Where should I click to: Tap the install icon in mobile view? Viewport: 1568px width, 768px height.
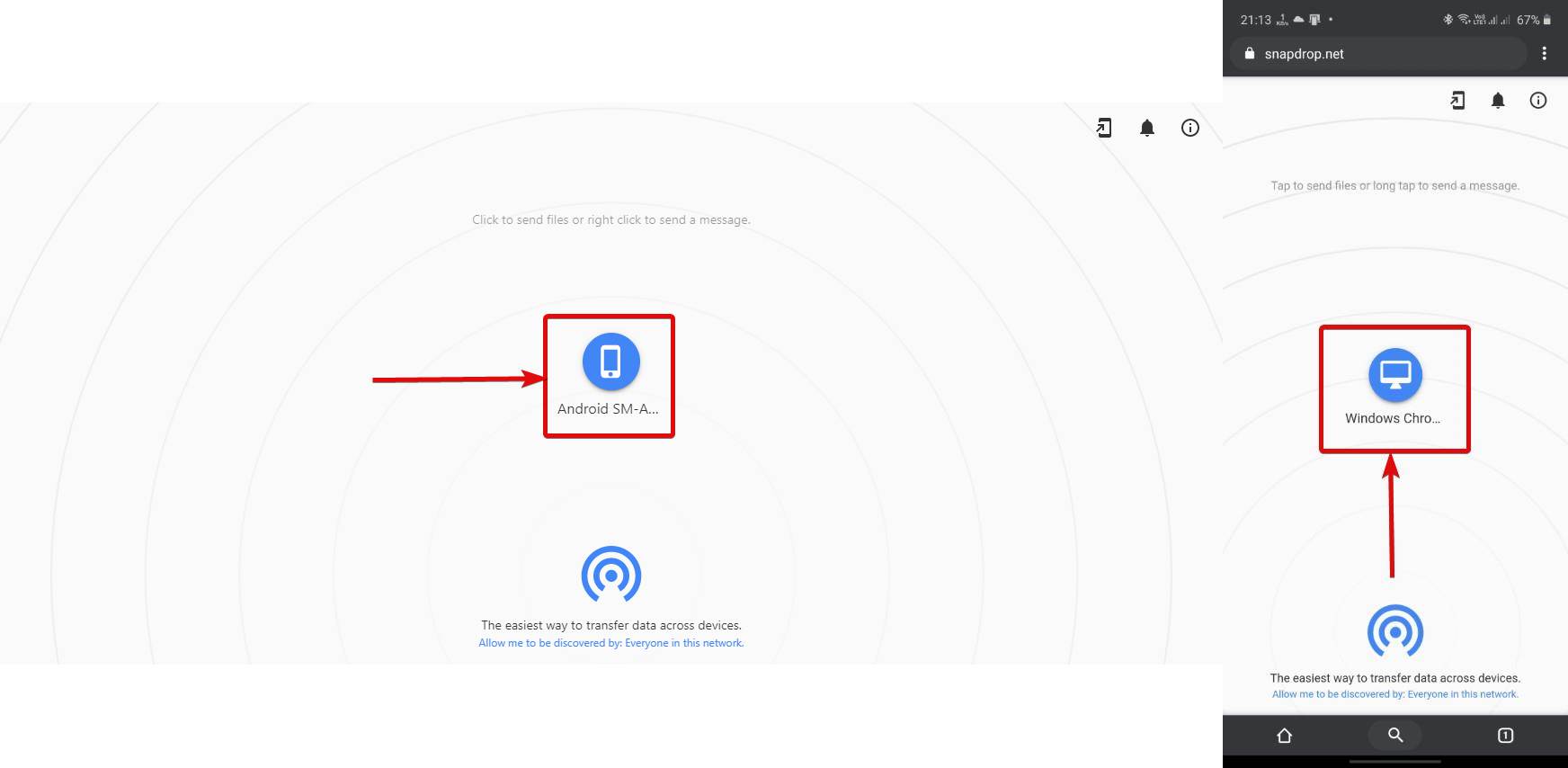point(1457,101)
